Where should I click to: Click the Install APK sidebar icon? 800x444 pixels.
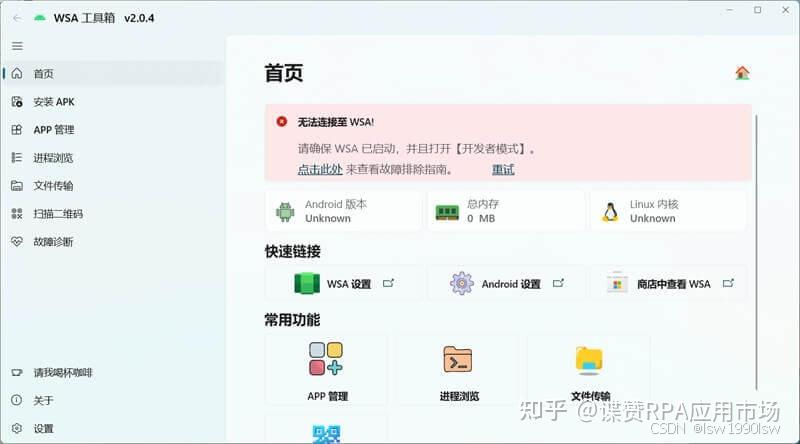click(x=17, y=102)
